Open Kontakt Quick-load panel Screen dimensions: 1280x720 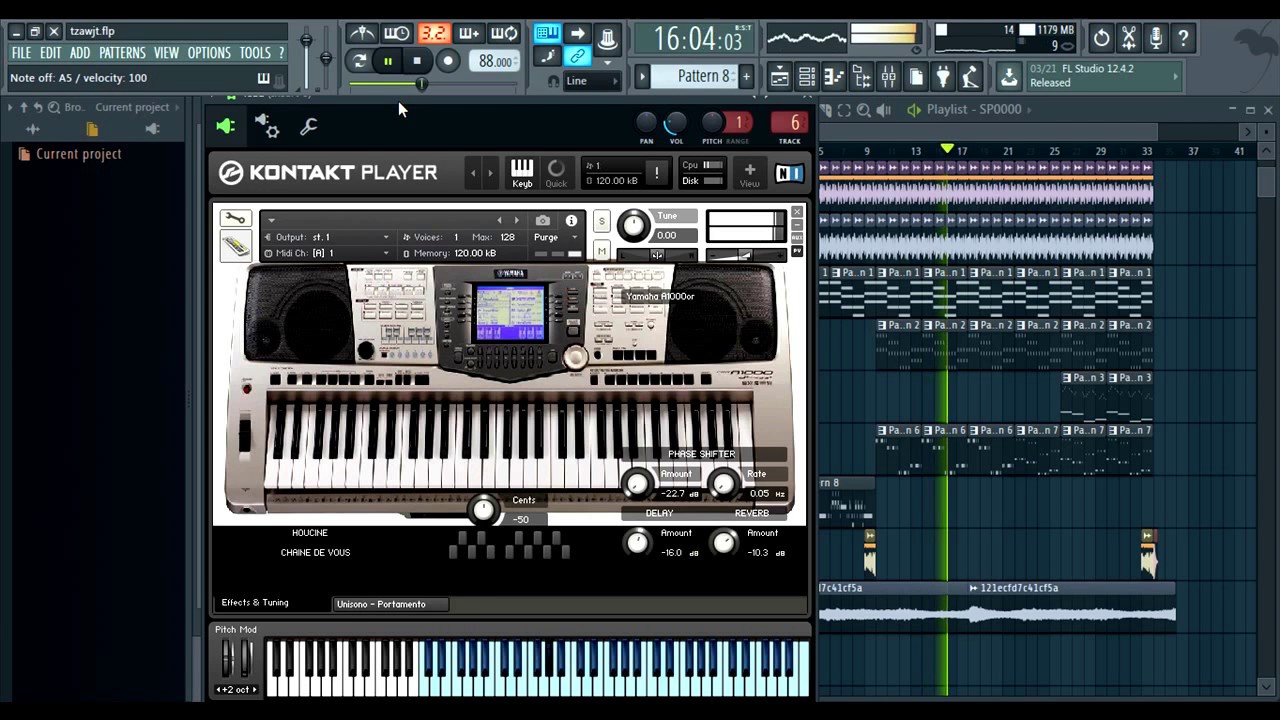tap(556, 172)
